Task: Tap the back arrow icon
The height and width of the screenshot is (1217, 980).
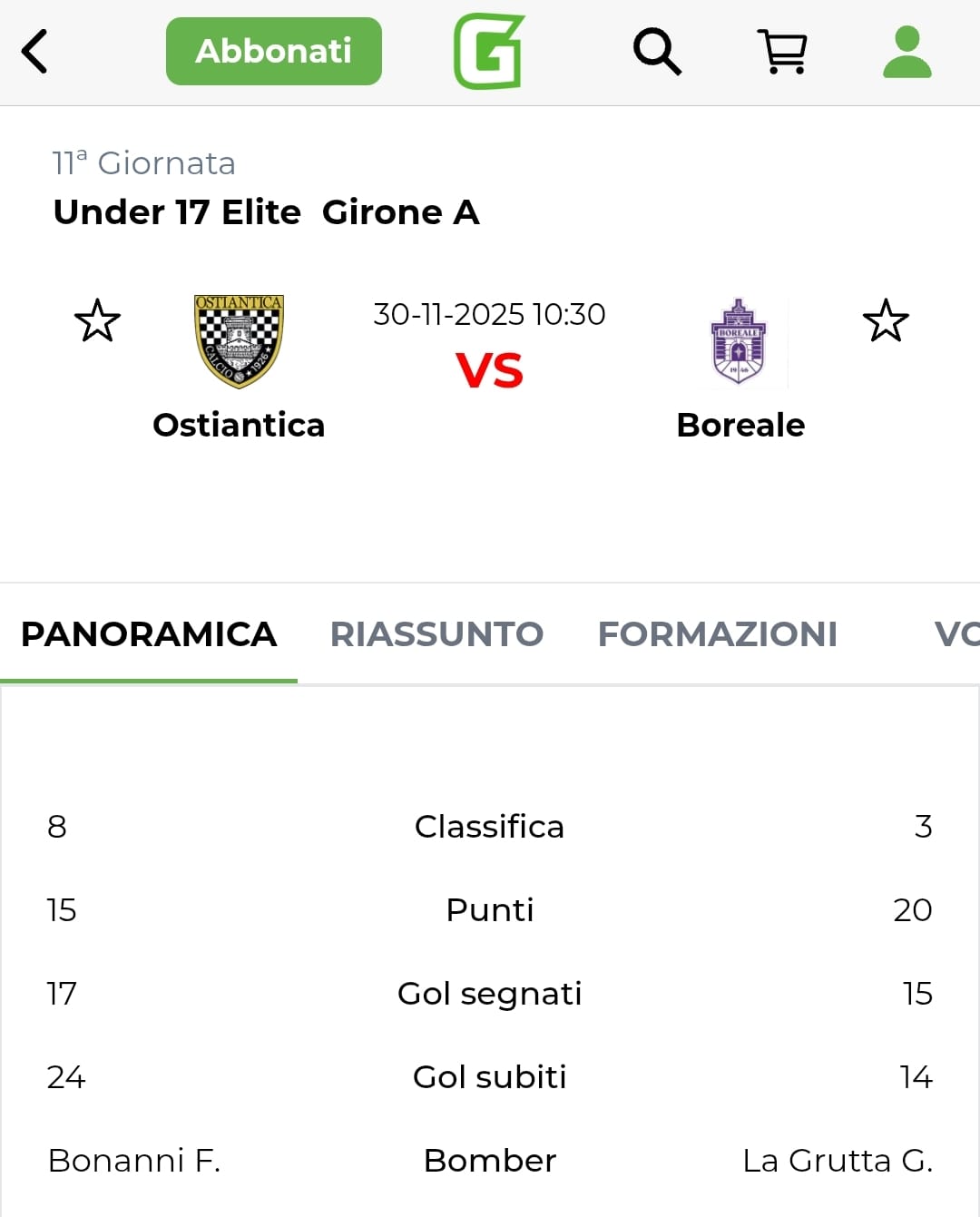Action: (x=34, y=51)
